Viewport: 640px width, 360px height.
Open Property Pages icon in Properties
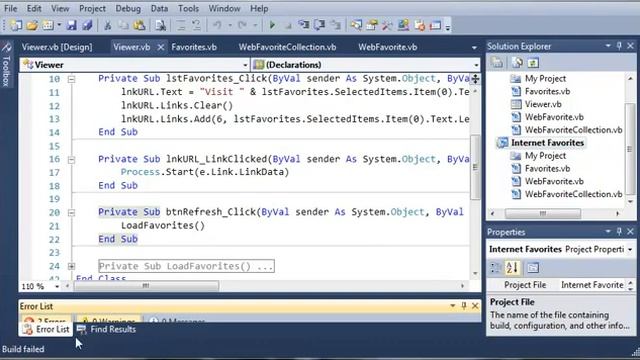click(x=533, y=268)
